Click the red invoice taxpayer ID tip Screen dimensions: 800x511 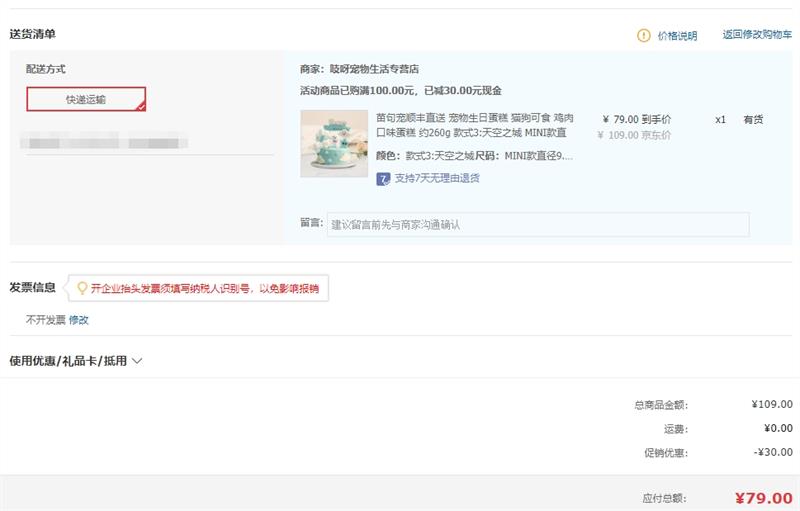(x=204, y=289)
